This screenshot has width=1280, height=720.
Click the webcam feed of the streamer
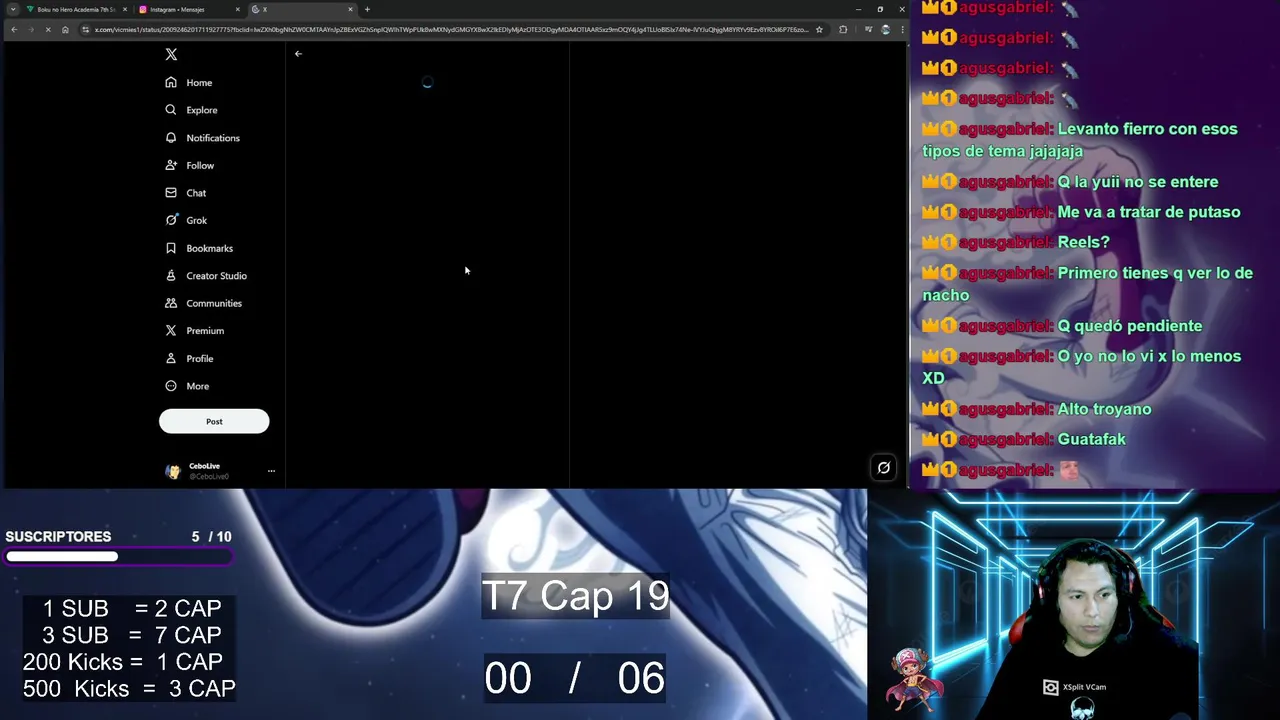click(x=1074, y=605)
